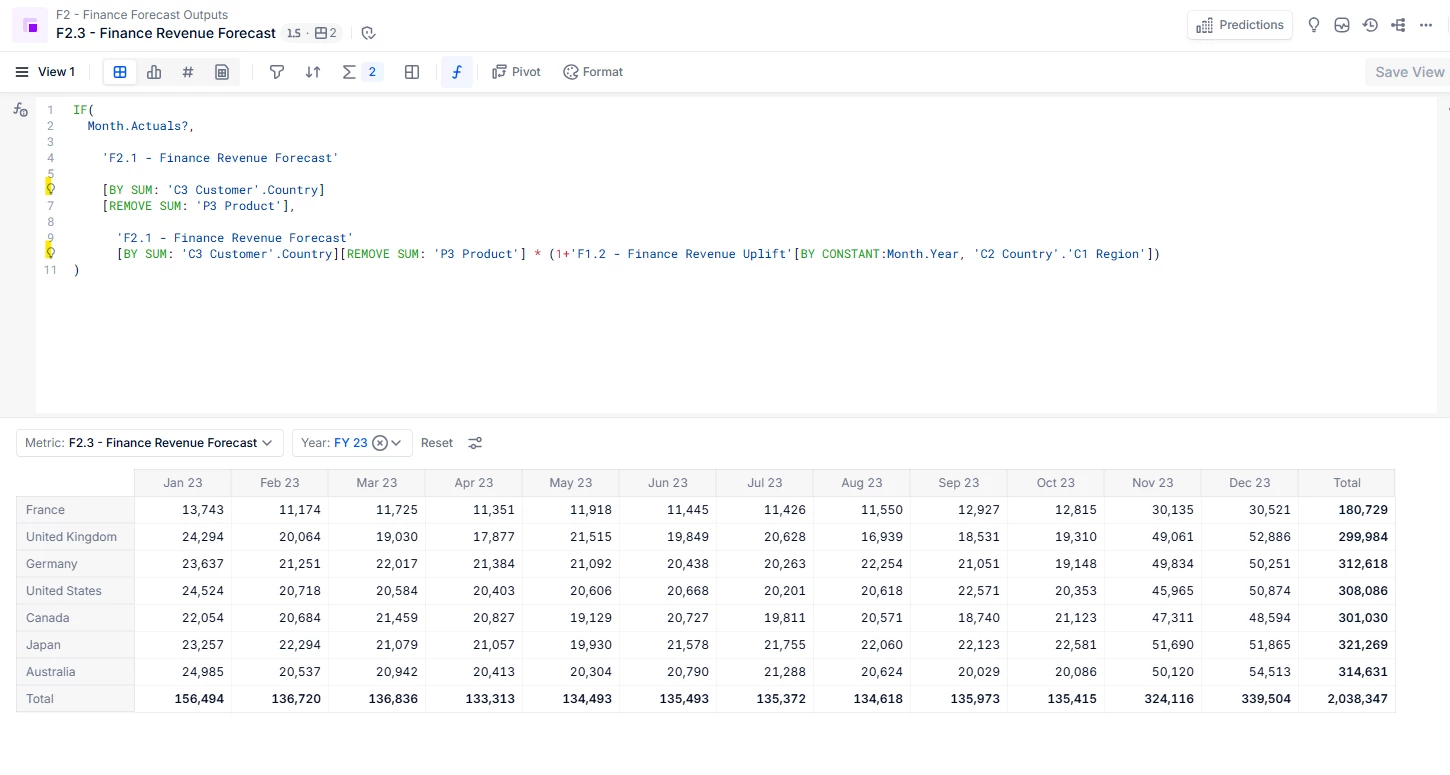Screen dimensions: 1450x775
Task: Reset the applied filters
Action: coord(437,443)
